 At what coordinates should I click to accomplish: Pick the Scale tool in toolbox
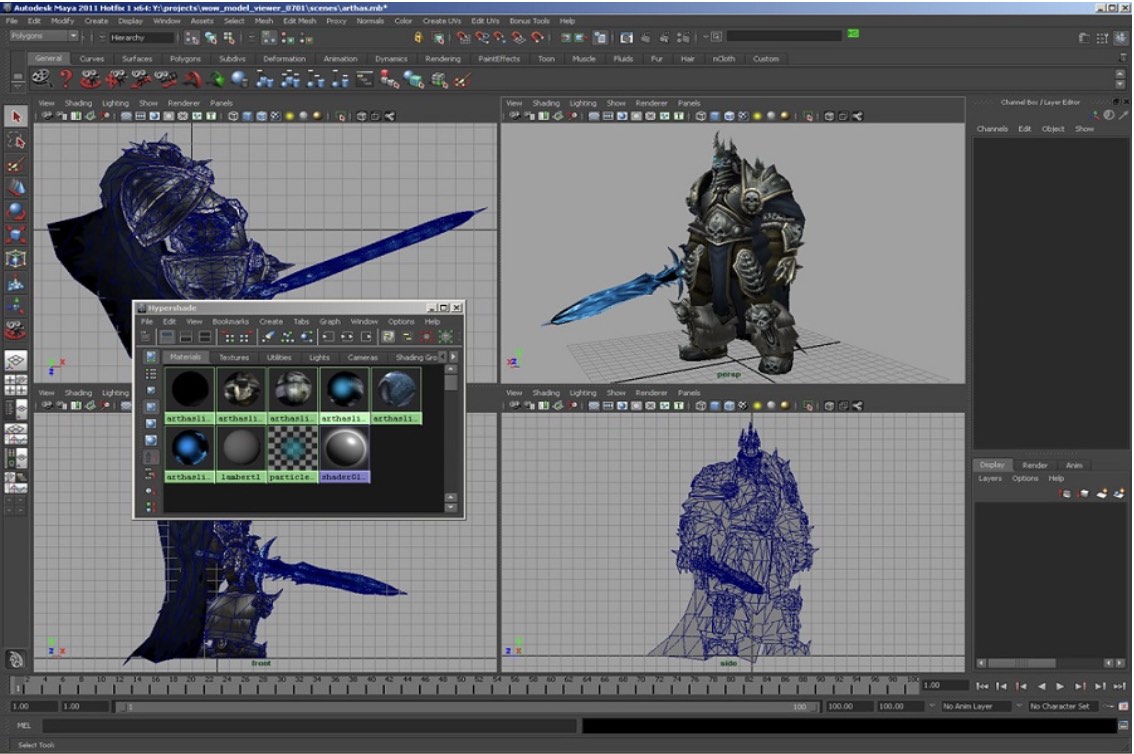[15, 235]
